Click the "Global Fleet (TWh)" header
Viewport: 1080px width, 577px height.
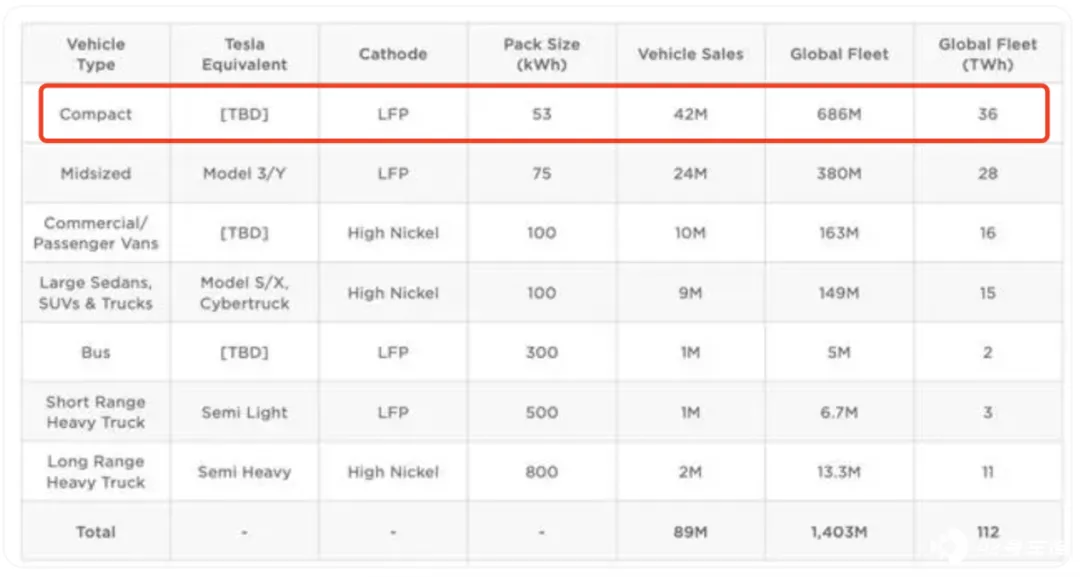tap(988, 54)
